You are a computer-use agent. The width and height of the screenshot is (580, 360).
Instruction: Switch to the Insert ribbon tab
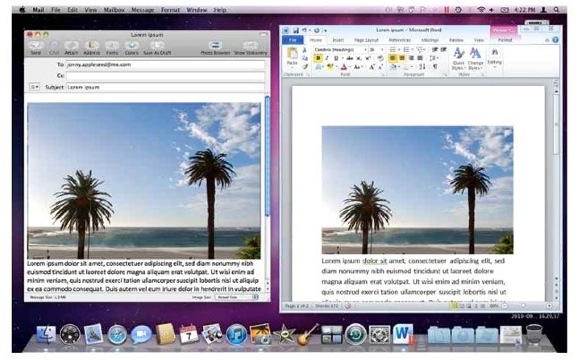pyautogui.click(x=337, y=40)
